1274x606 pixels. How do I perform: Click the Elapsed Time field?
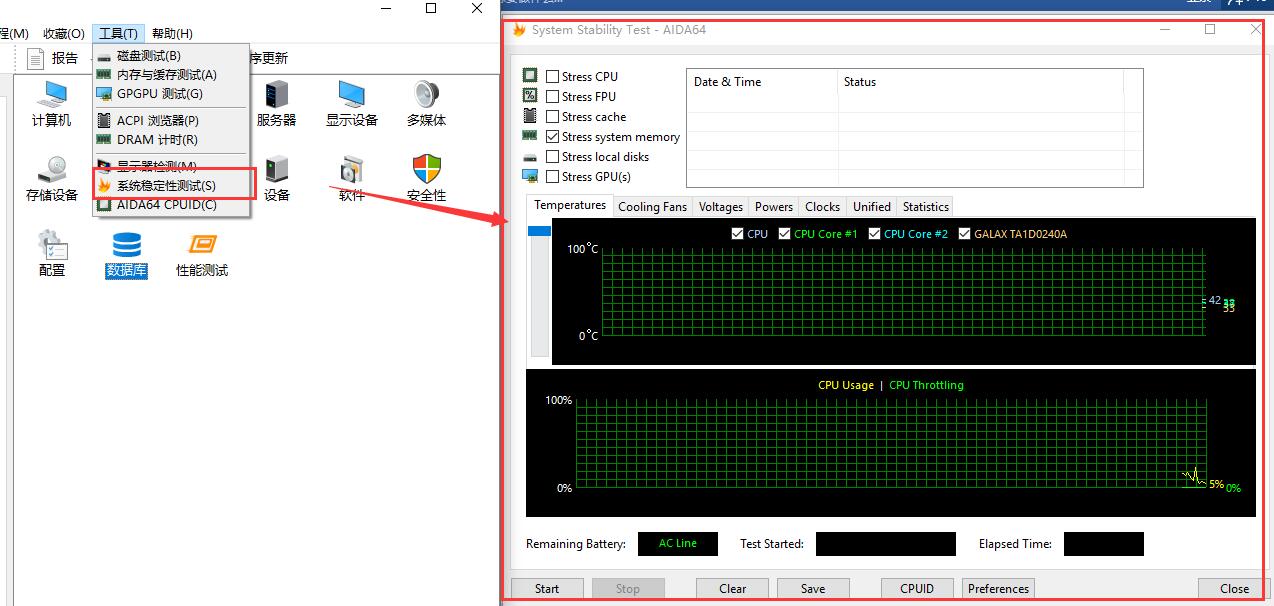point(1104,544)
